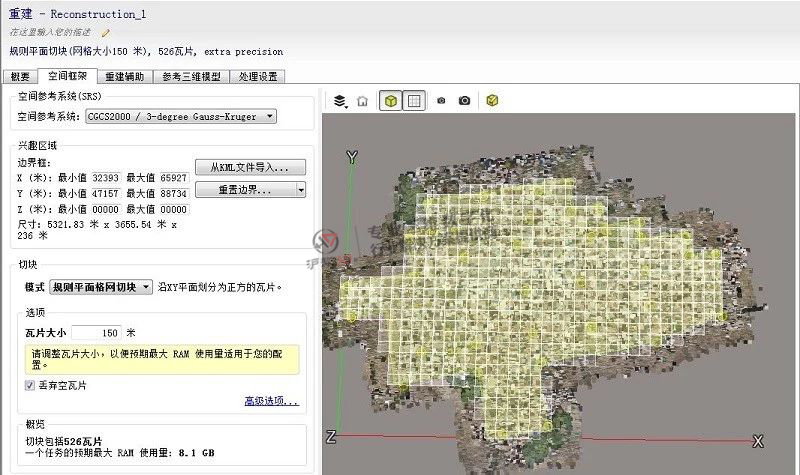800x475 pixels.
Task: Click the text 沿XY平面划分为正方的瓦片
Action: click(220, 287)
